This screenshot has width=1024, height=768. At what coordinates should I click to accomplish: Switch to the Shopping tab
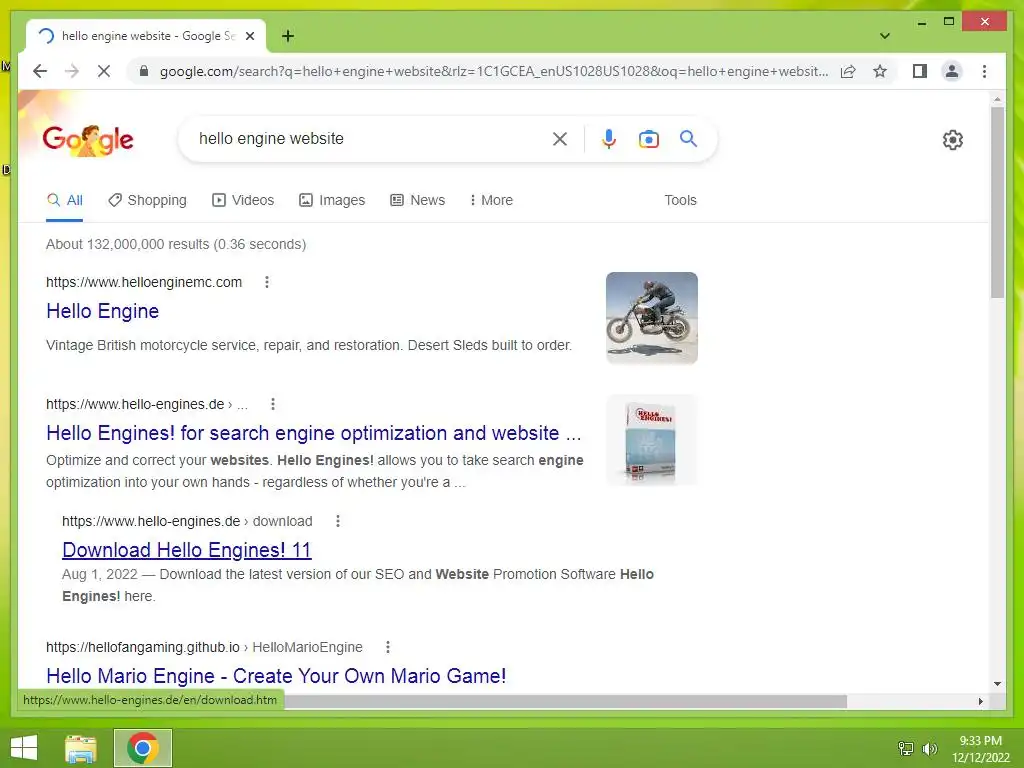point(148,200)
